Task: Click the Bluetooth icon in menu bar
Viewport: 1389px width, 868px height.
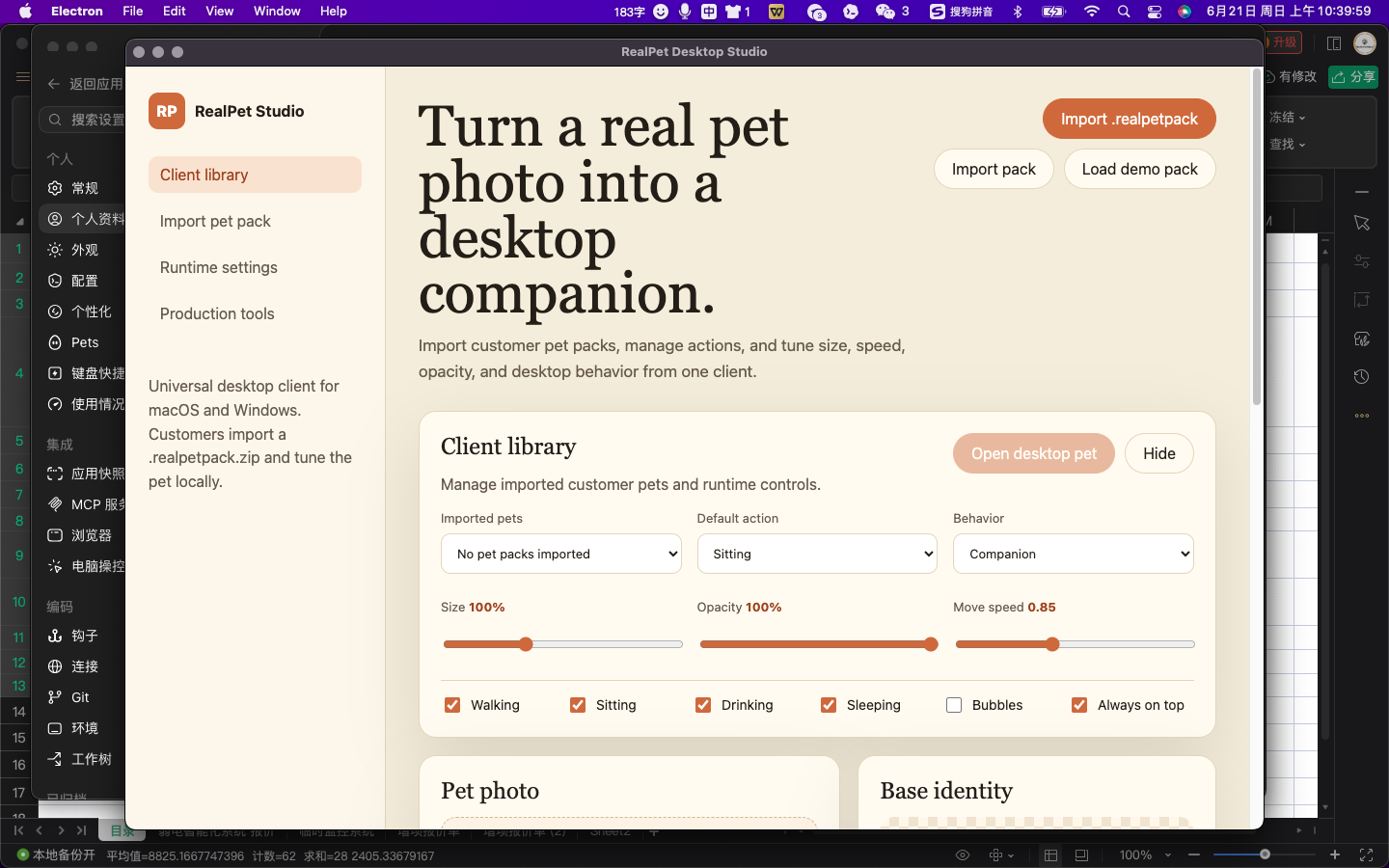Action: pyautogui.click(x=1018, y=12)
